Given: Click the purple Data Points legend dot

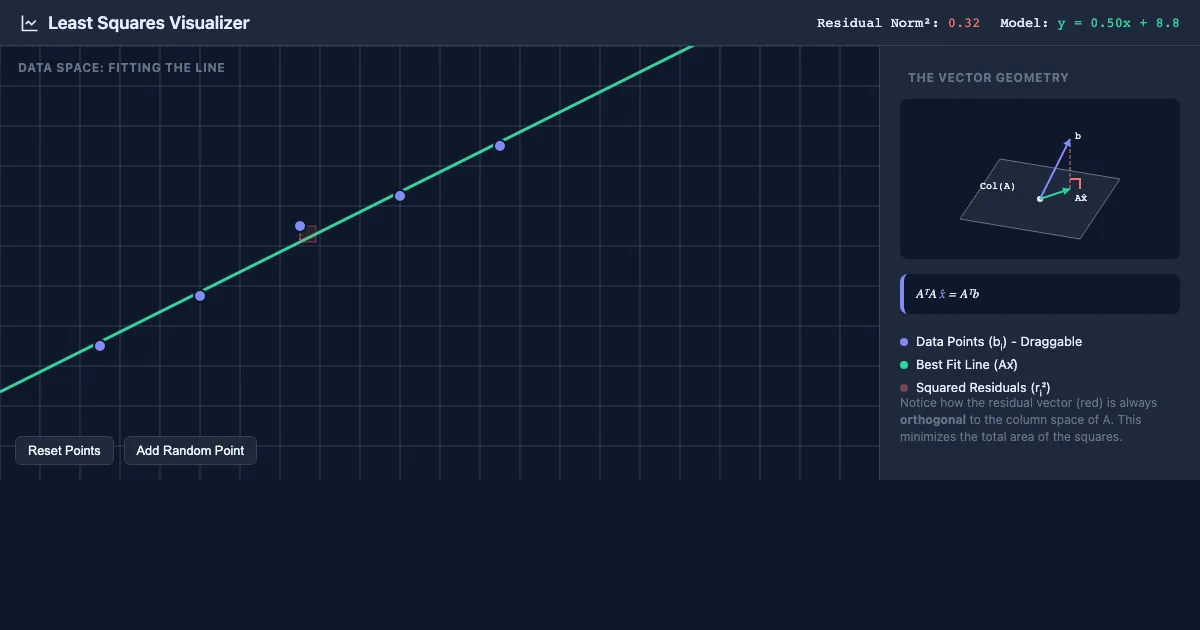Looking at the screenshot, I should pos(904,342).
